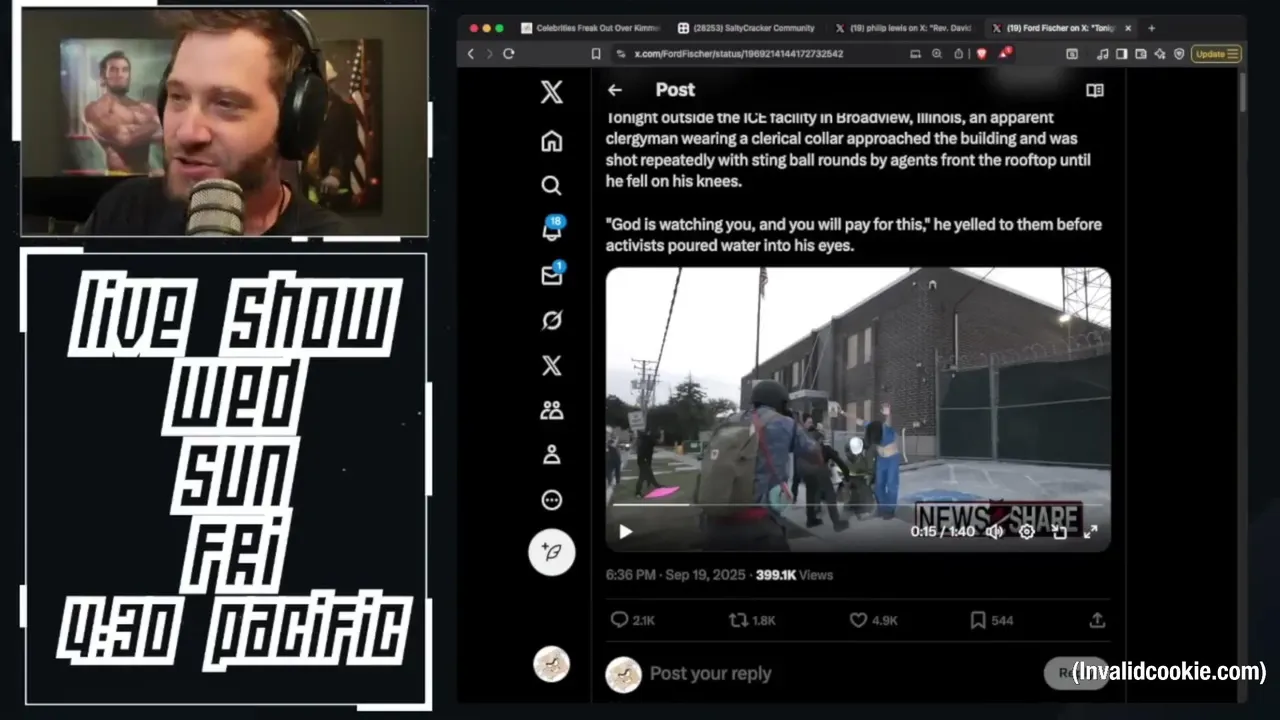Seek on the video progress bar
This screenshot has width=1280, height=720.
(858, 505)
